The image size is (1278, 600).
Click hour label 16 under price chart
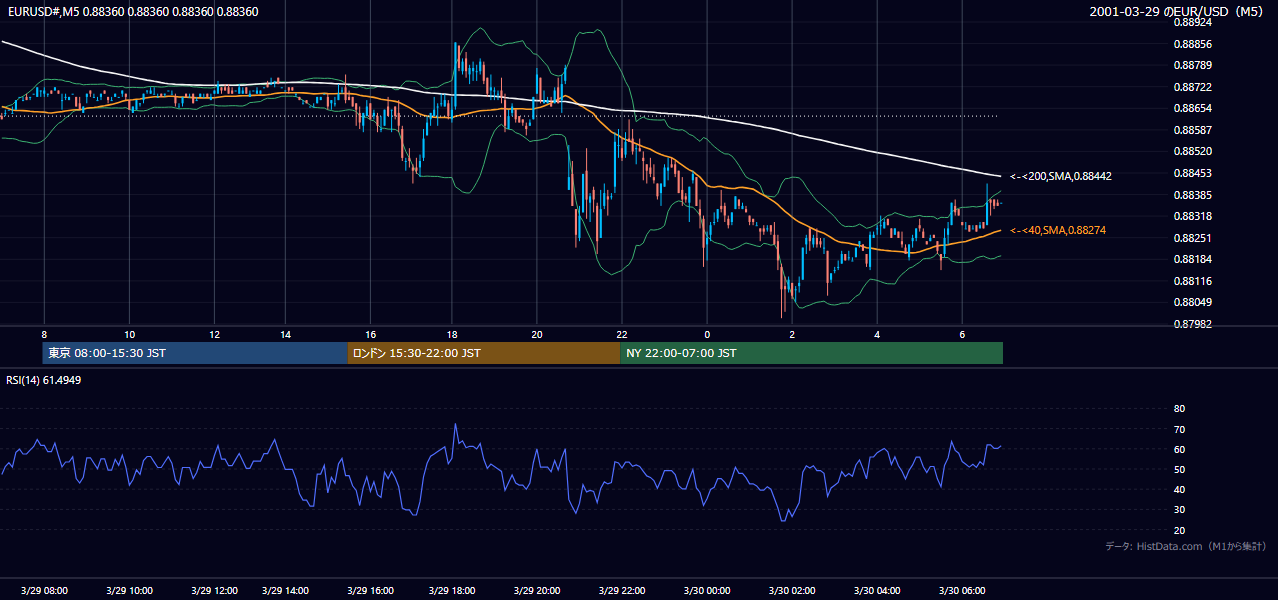(371, 334)
